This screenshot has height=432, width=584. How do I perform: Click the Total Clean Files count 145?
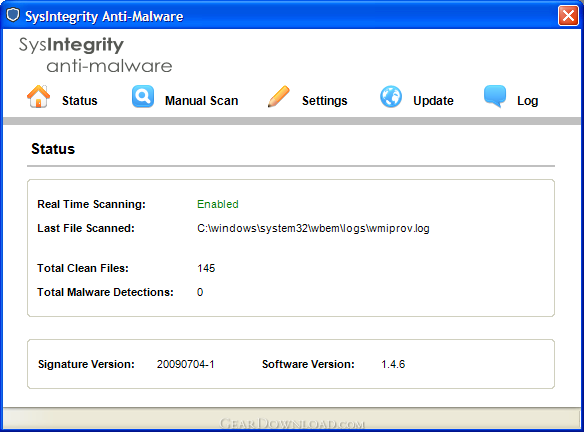[206, 268]
